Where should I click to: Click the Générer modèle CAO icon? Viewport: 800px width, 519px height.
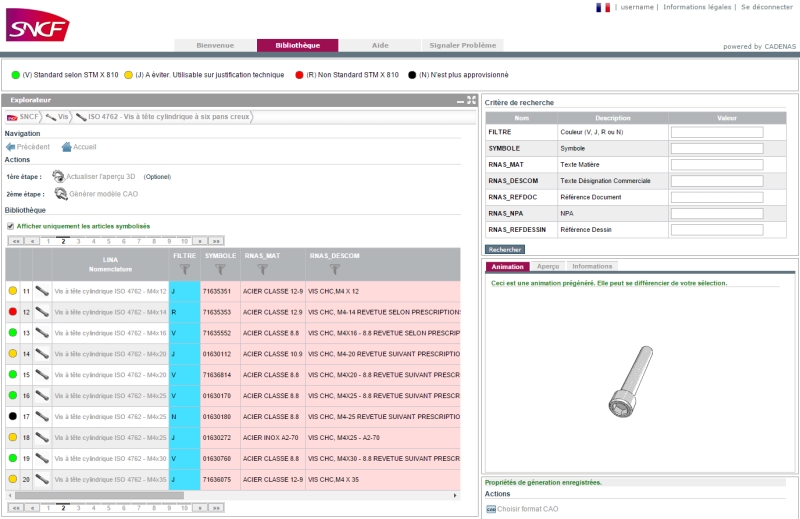(x=61, y=194)
